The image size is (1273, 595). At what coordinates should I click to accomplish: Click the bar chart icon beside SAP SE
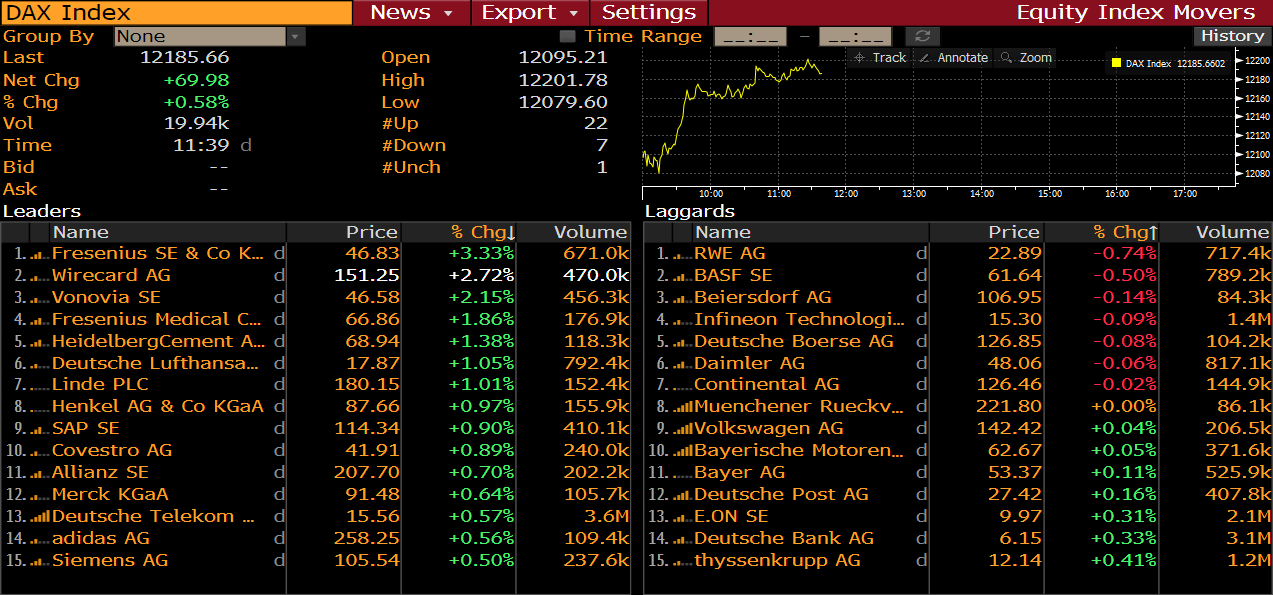pyautogui.click(x=40, y=429)
